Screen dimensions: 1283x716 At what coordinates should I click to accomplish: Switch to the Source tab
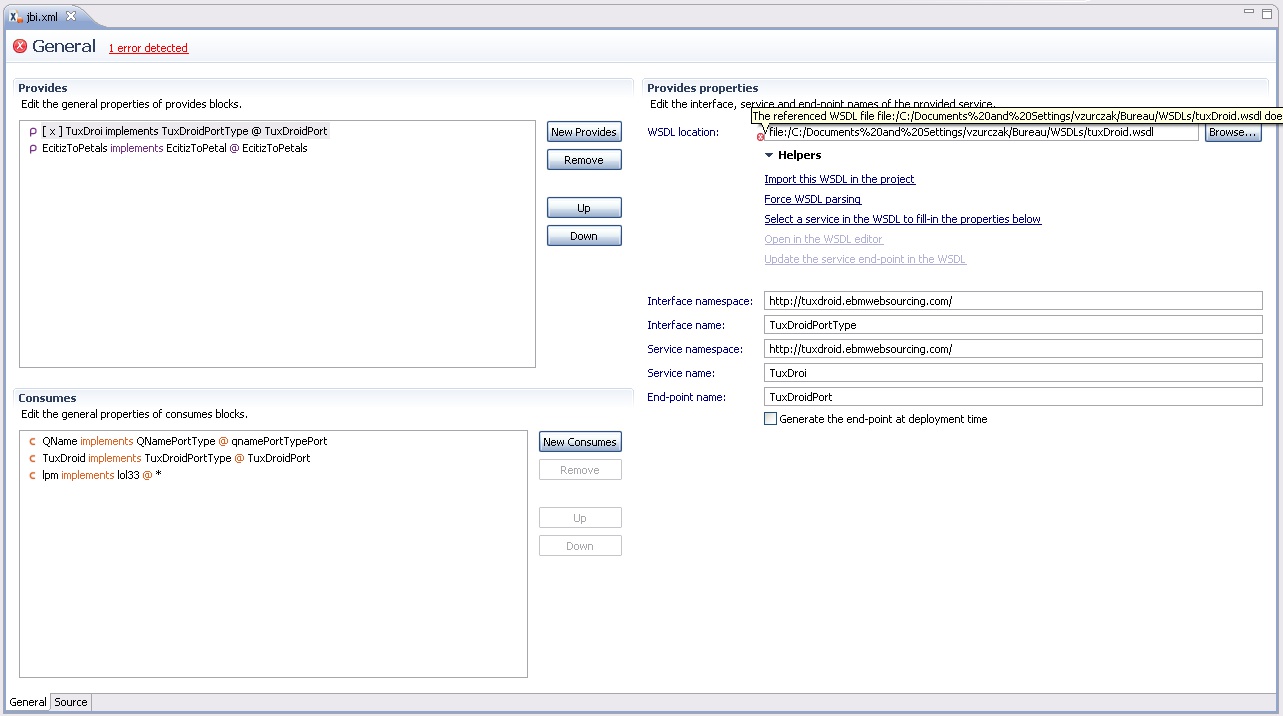point(71,702)
